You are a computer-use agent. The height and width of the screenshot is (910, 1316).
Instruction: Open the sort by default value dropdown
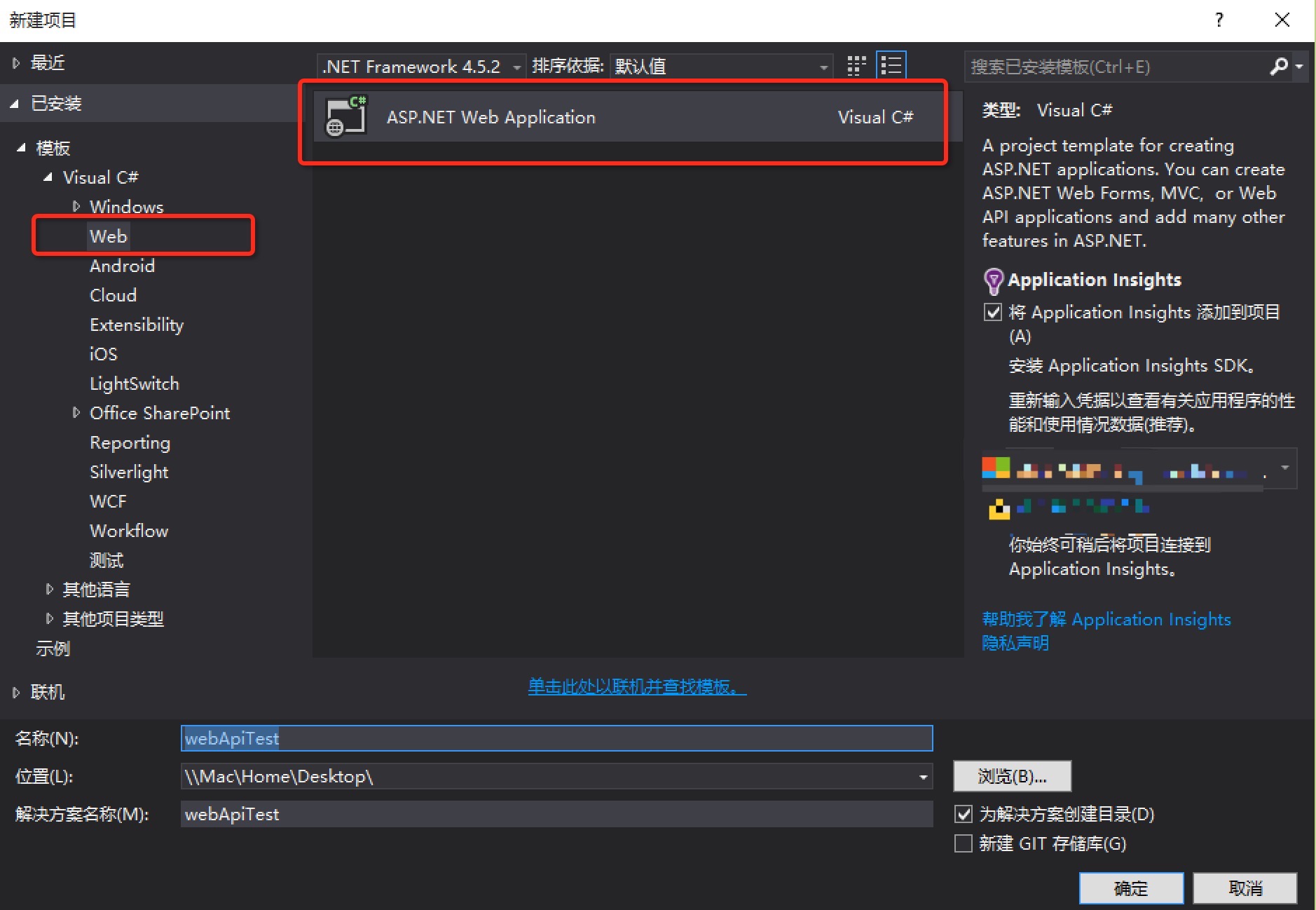tap(721, 67)
